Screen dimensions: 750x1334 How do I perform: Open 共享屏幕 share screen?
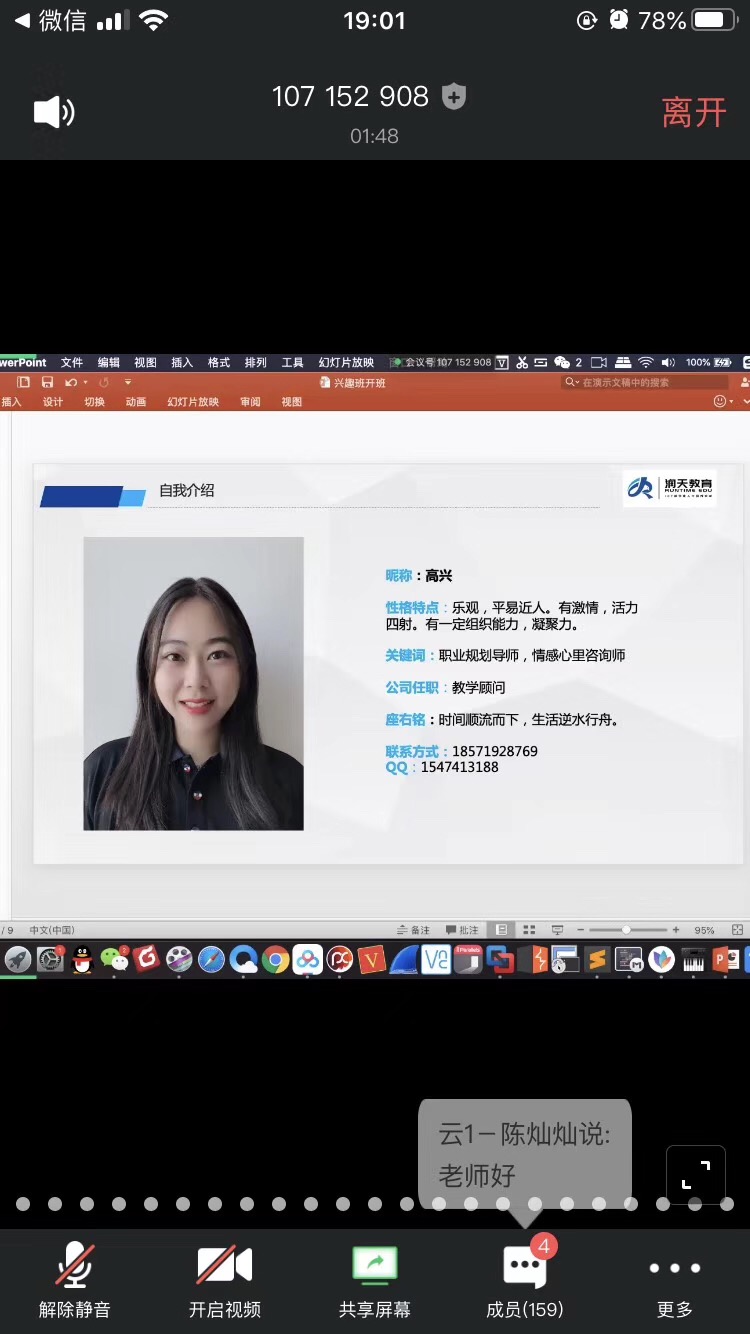click(375, 1282)
